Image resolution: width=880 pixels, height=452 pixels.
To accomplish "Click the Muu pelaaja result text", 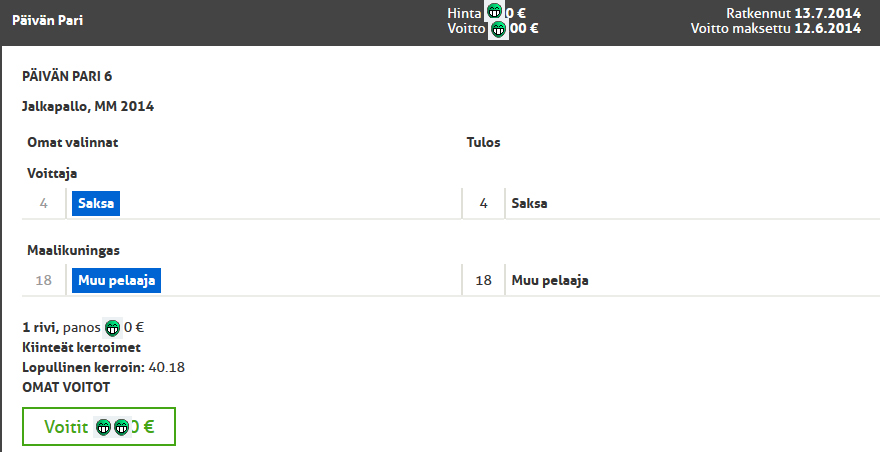I will pos(550,280).
